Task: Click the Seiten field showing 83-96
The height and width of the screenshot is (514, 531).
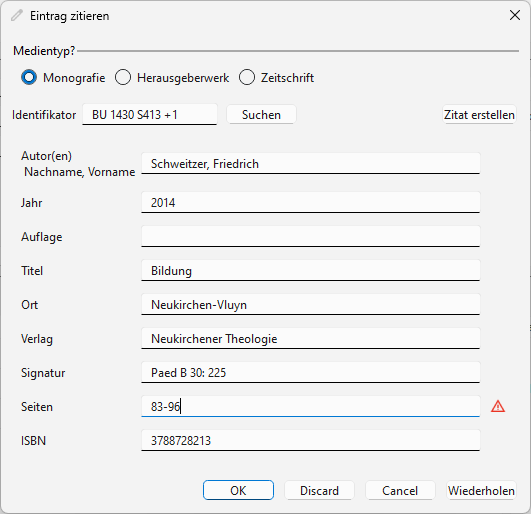Action: (311, 406)
